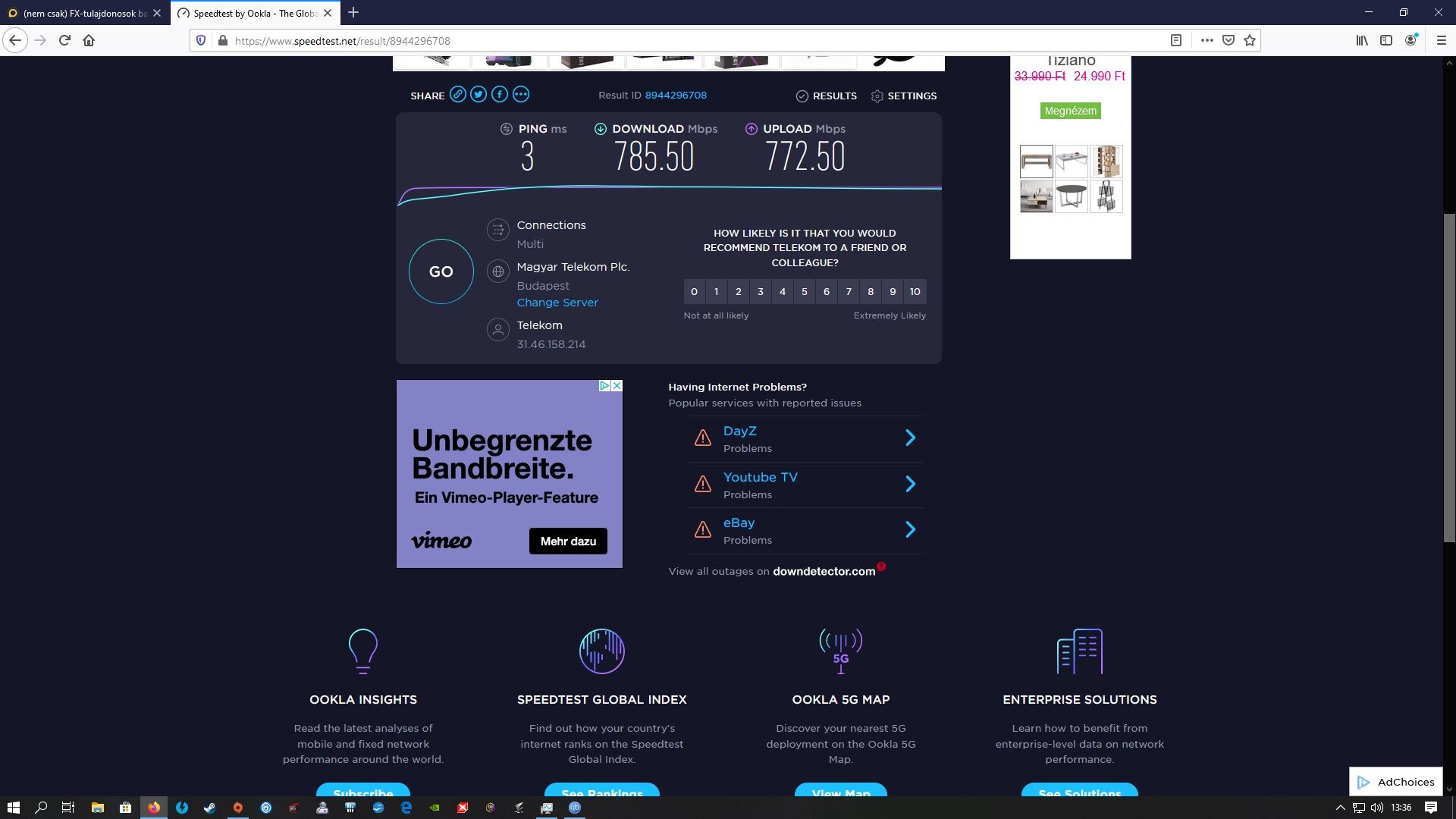Image resolution: width=1456 pixels, height=819 pixels.
Task: Open more share options icon
Action: point(521,95)
